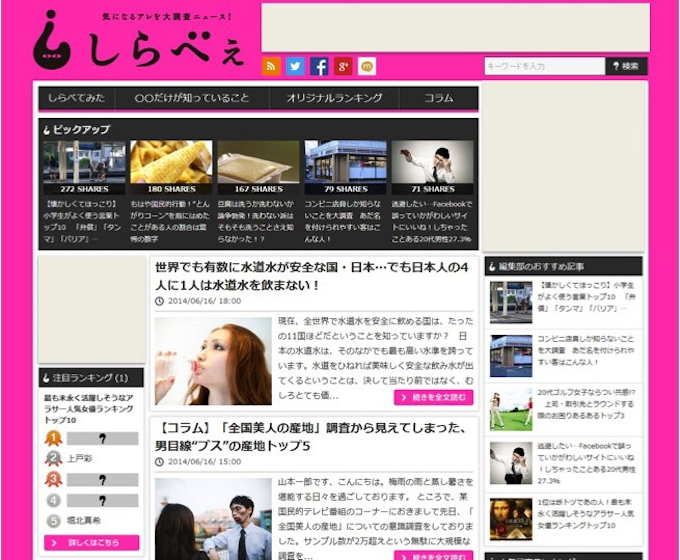This screenshot has width=680, height=560.
Task: Click the mixi social icon
Action: point(367,66)
